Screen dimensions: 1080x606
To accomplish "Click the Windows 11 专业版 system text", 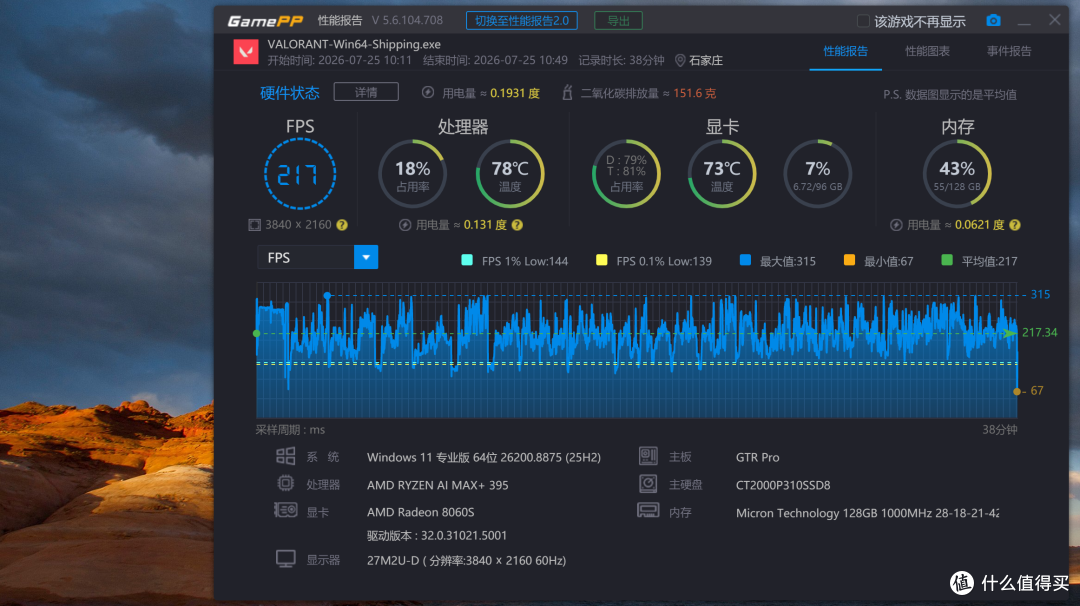I will click(484, 457).
